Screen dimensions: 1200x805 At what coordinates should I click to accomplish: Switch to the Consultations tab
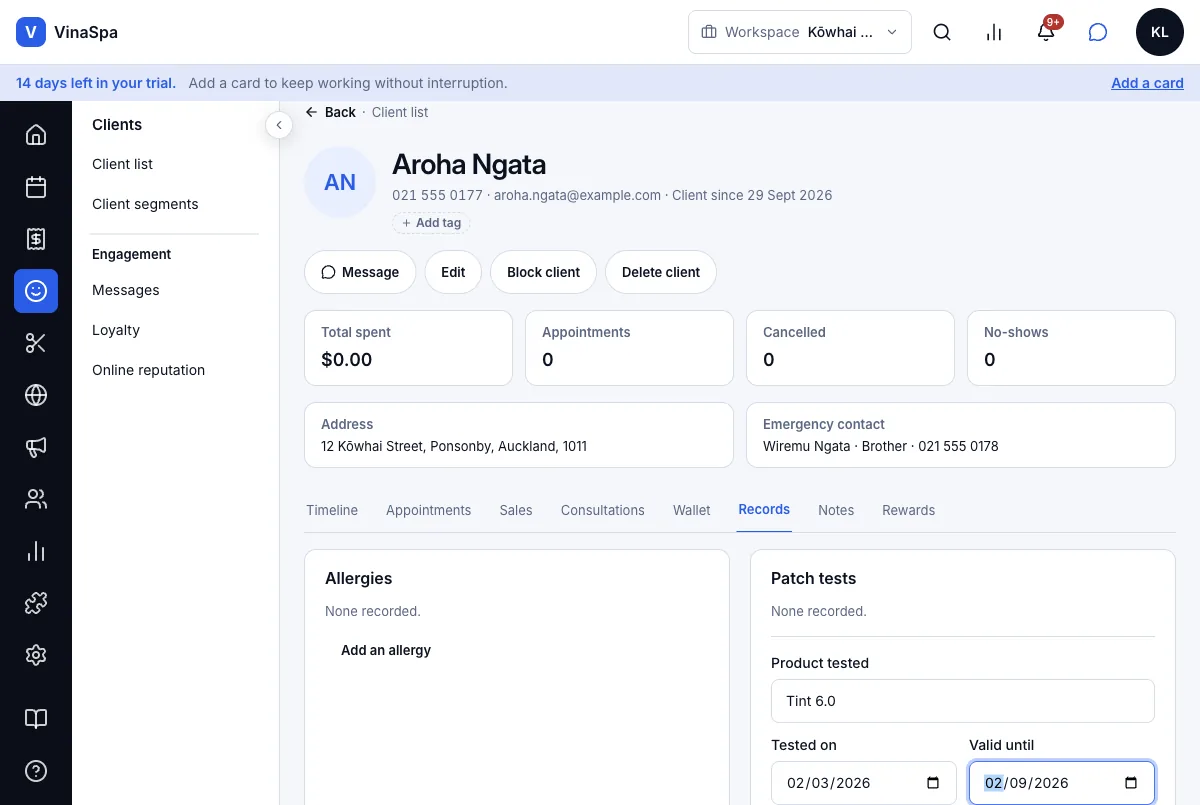coord(603,510)
